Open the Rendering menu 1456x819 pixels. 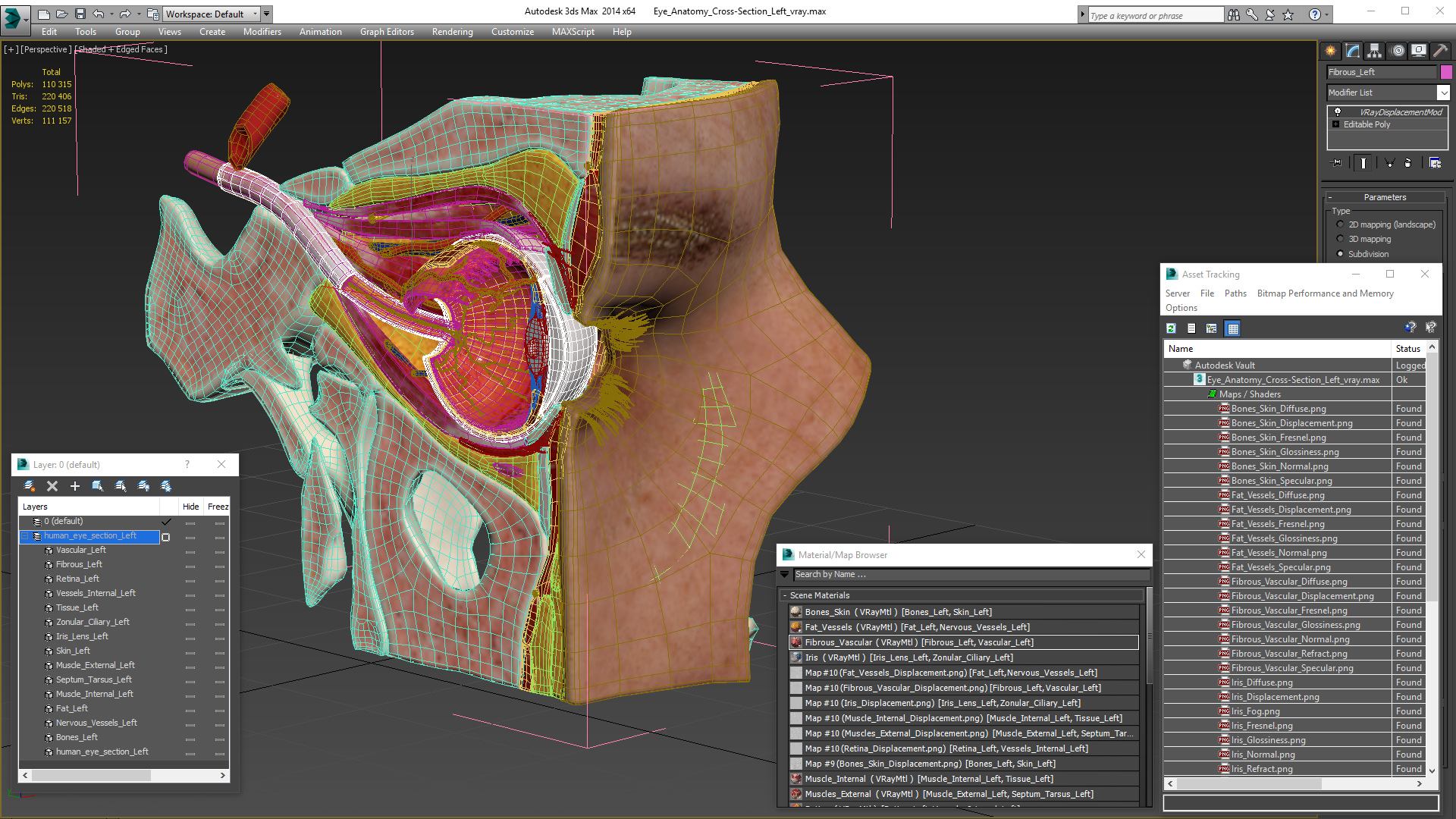pos(452,32)
